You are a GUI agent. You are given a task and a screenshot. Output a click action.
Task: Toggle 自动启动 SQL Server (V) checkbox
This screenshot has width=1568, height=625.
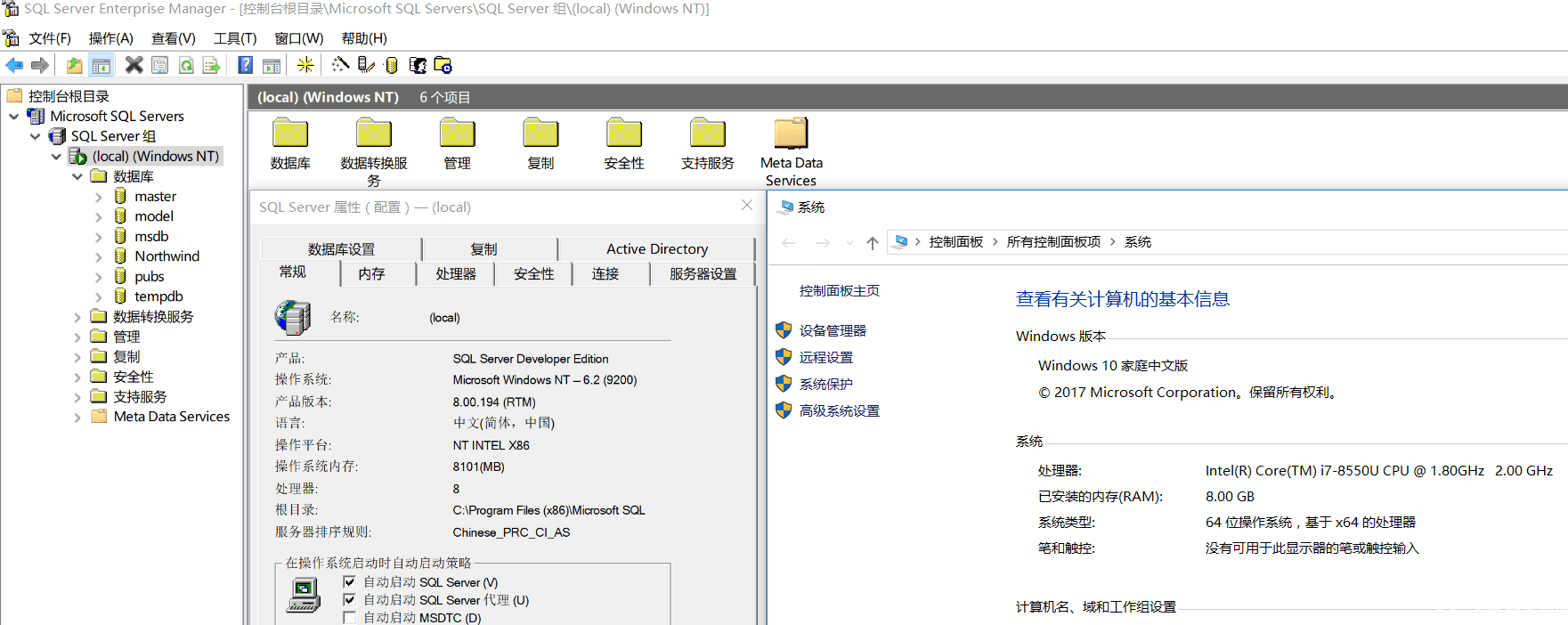(x=349, y=581)
